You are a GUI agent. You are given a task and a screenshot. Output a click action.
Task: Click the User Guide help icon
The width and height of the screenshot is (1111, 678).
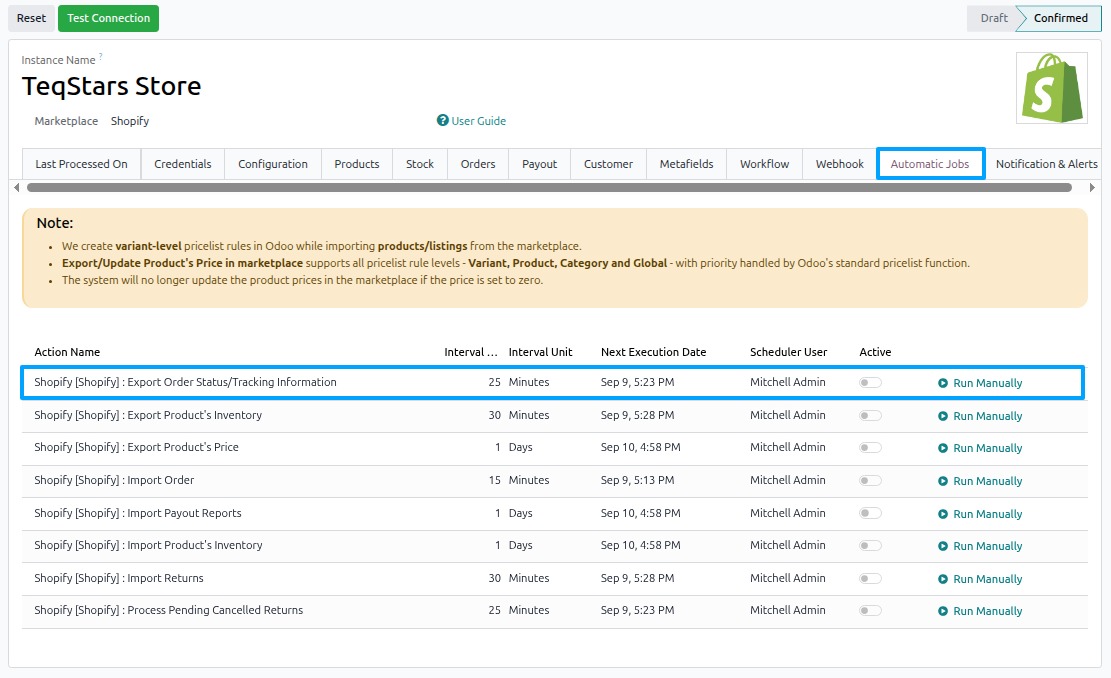[x=443, y=120]
